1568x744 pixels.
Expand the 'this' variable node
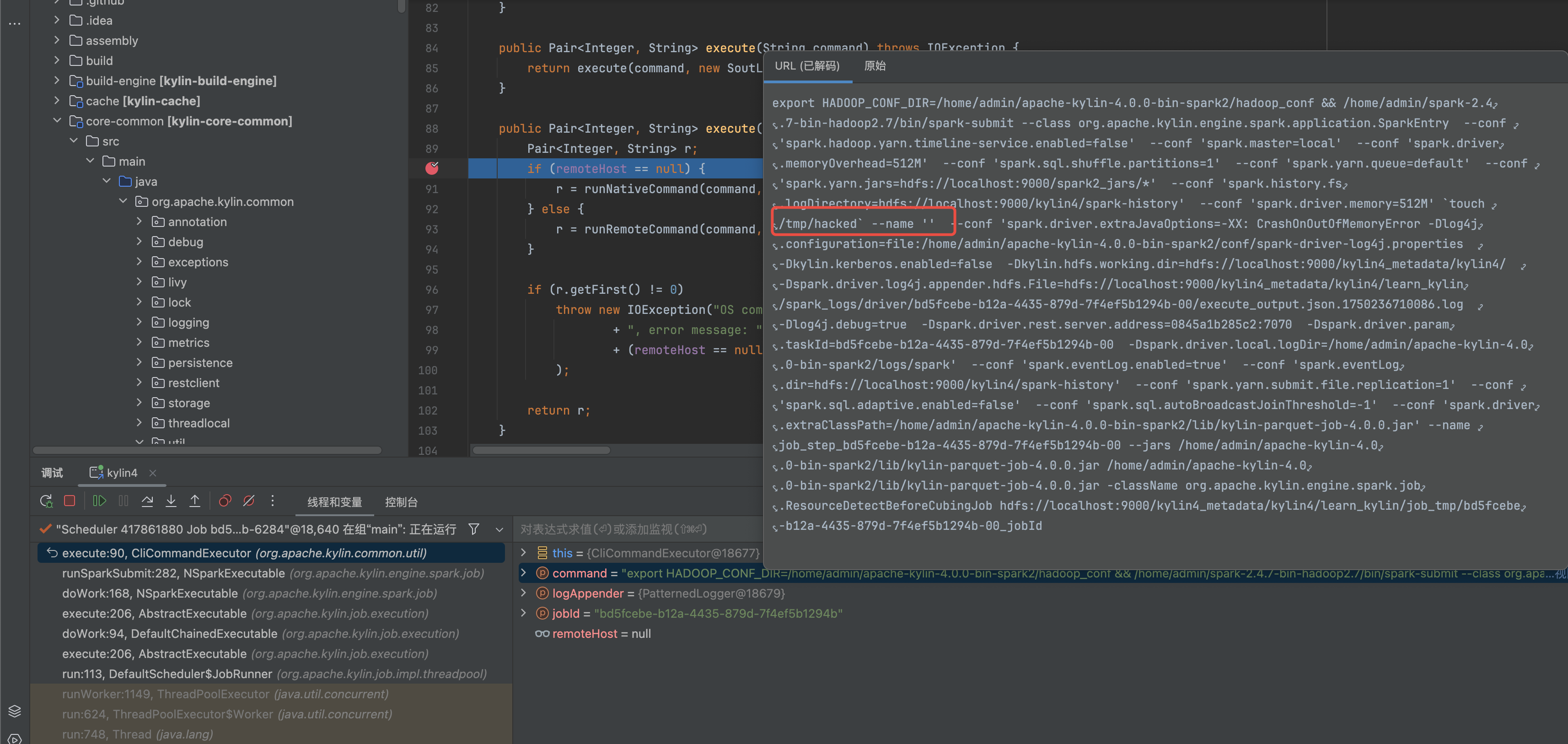pyautogui.click(x=523, y=553)
